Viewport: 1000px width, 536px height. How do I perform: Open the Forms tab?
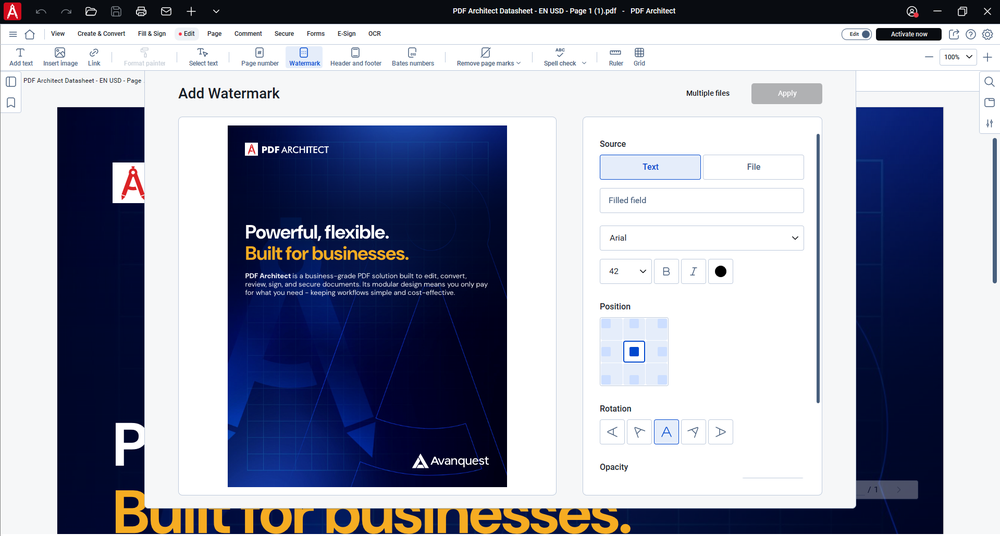(316, 34)
